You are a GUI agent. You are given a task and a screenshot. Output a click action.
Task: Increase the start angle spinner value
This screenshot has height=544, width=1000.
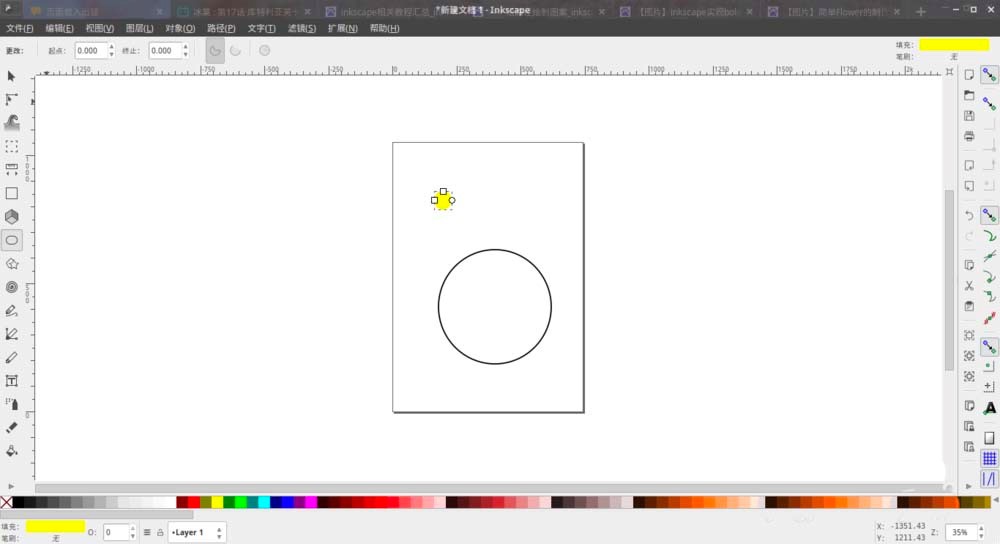(110, 46)
